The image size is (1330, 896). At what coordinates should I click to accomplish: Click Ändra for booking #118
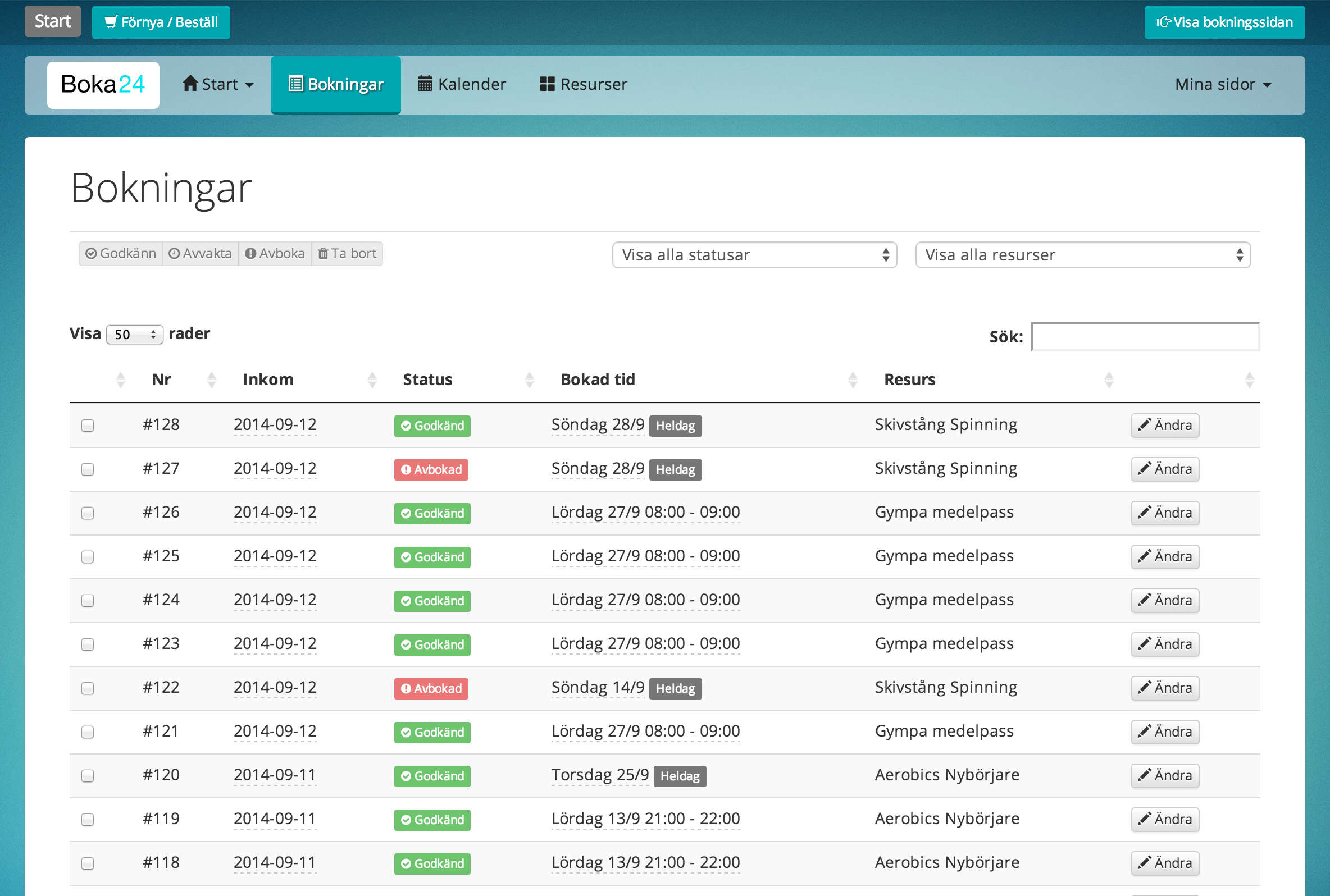click(x=1165, y=863)
